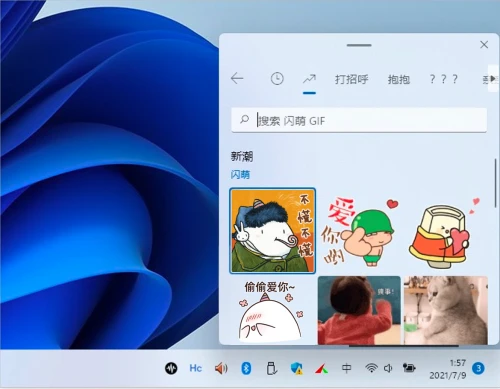This screenshot has height=389, width=500.
Task: Pick the gray cat GIF
Action: click(x=446, y=310)
